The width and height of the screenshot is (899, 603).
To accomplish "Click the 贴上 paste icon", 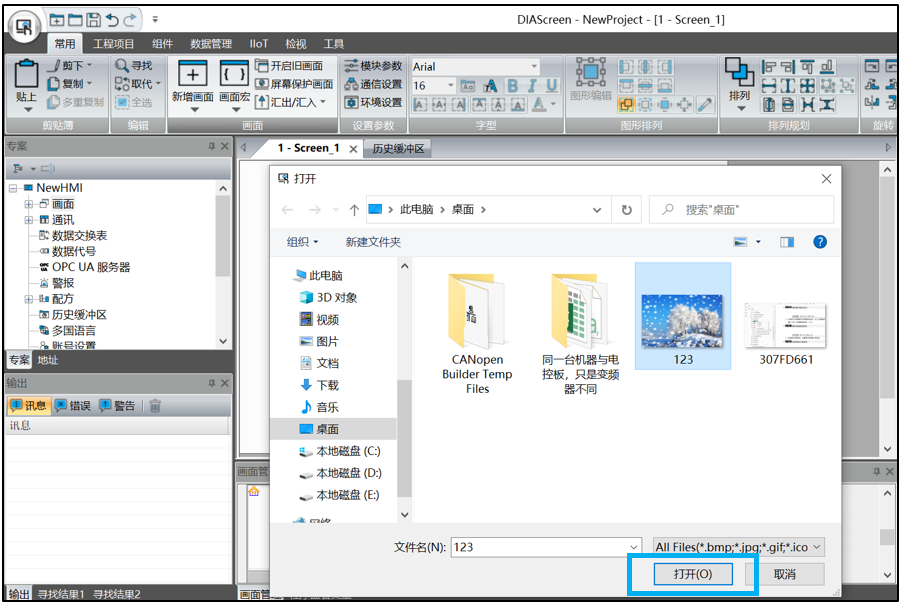I will pyautogui.click(x=27, y=76).
